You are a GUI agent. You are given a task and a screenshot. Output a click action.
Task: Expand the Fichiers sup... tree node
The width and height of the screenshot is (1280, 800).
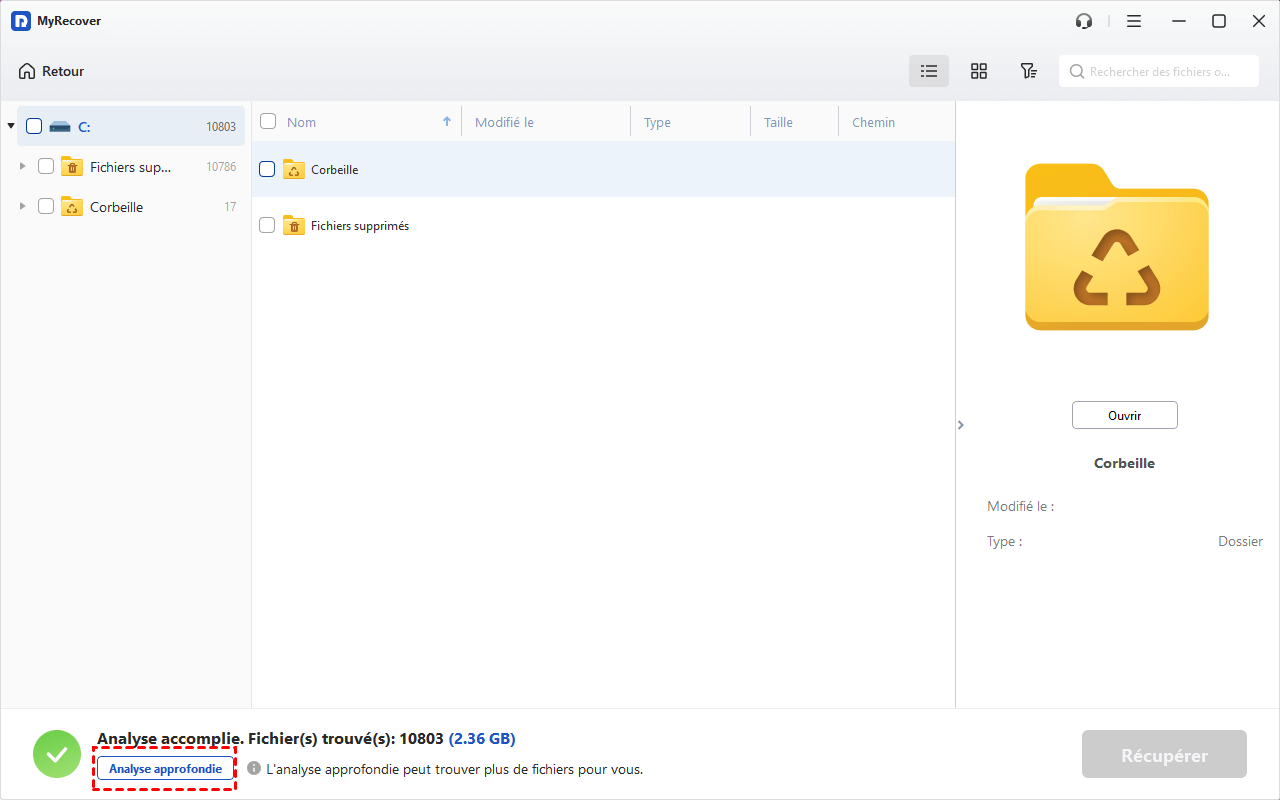point(23,167)
